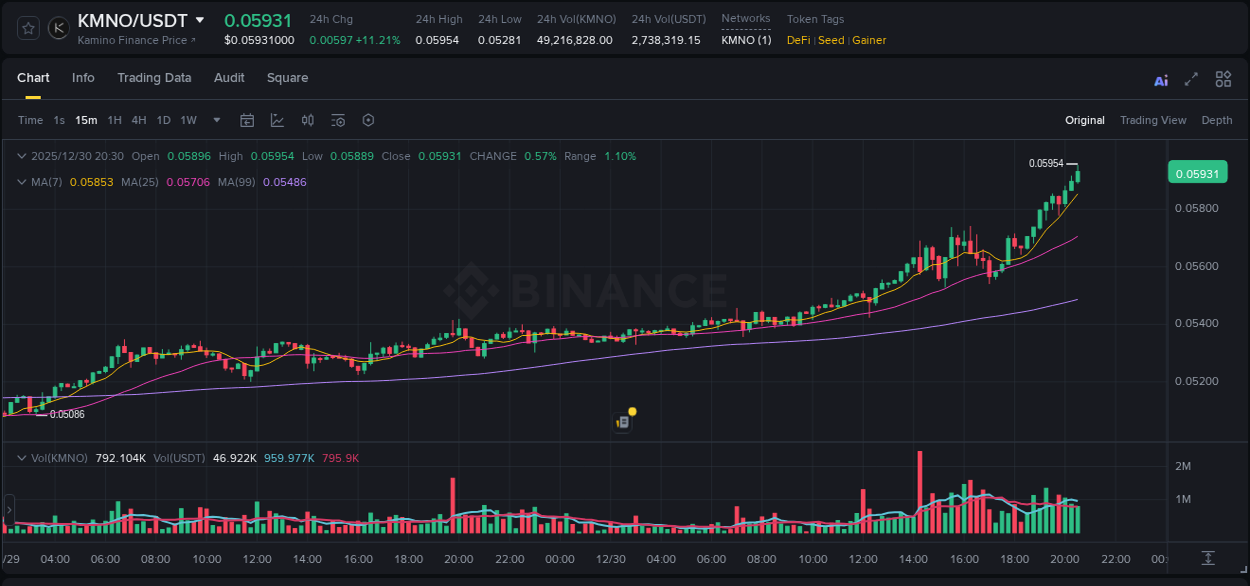This screenshot has width=1250, height=586.
Task: Click the date range calendar icon
Action: coord(247,120)
